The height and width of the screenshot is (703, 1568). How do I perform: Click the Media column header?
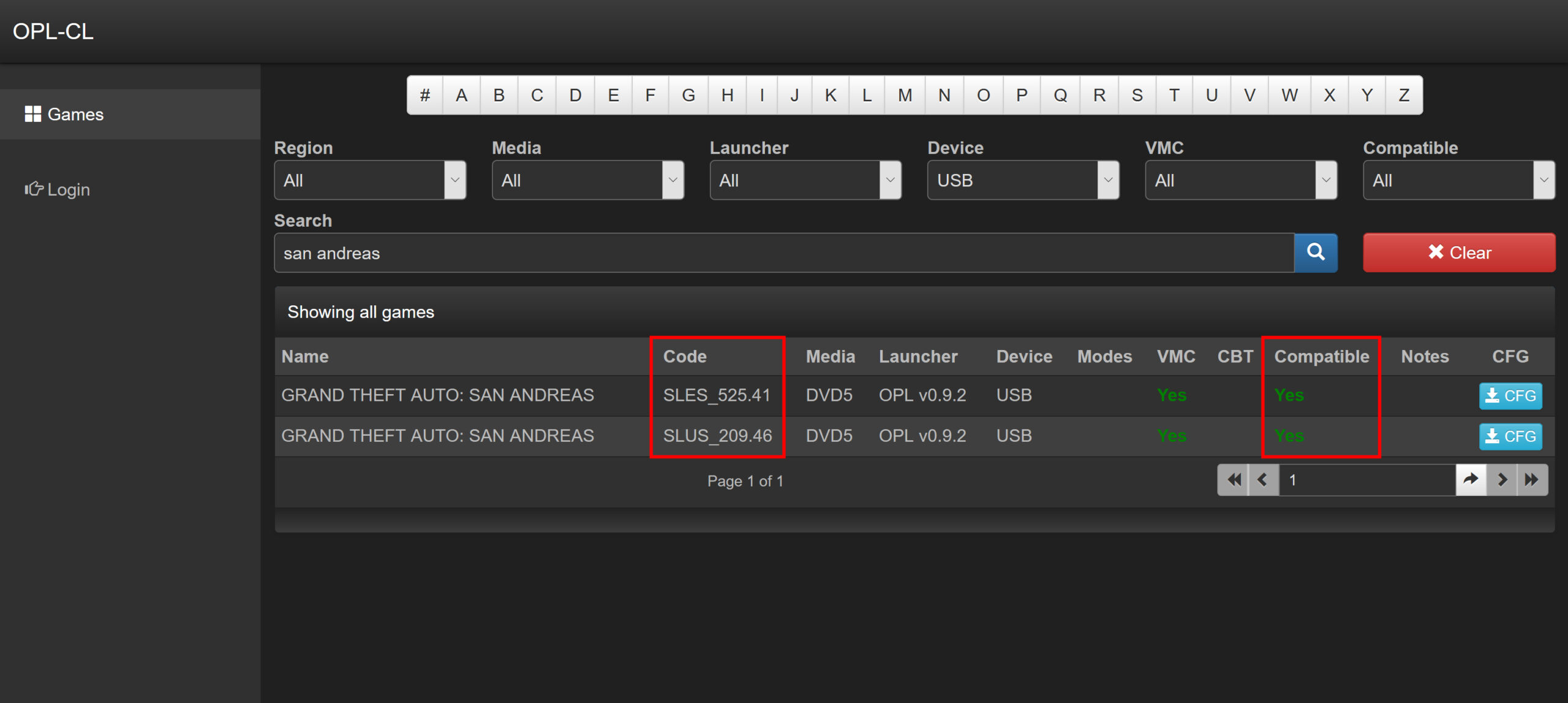(830, 357)
